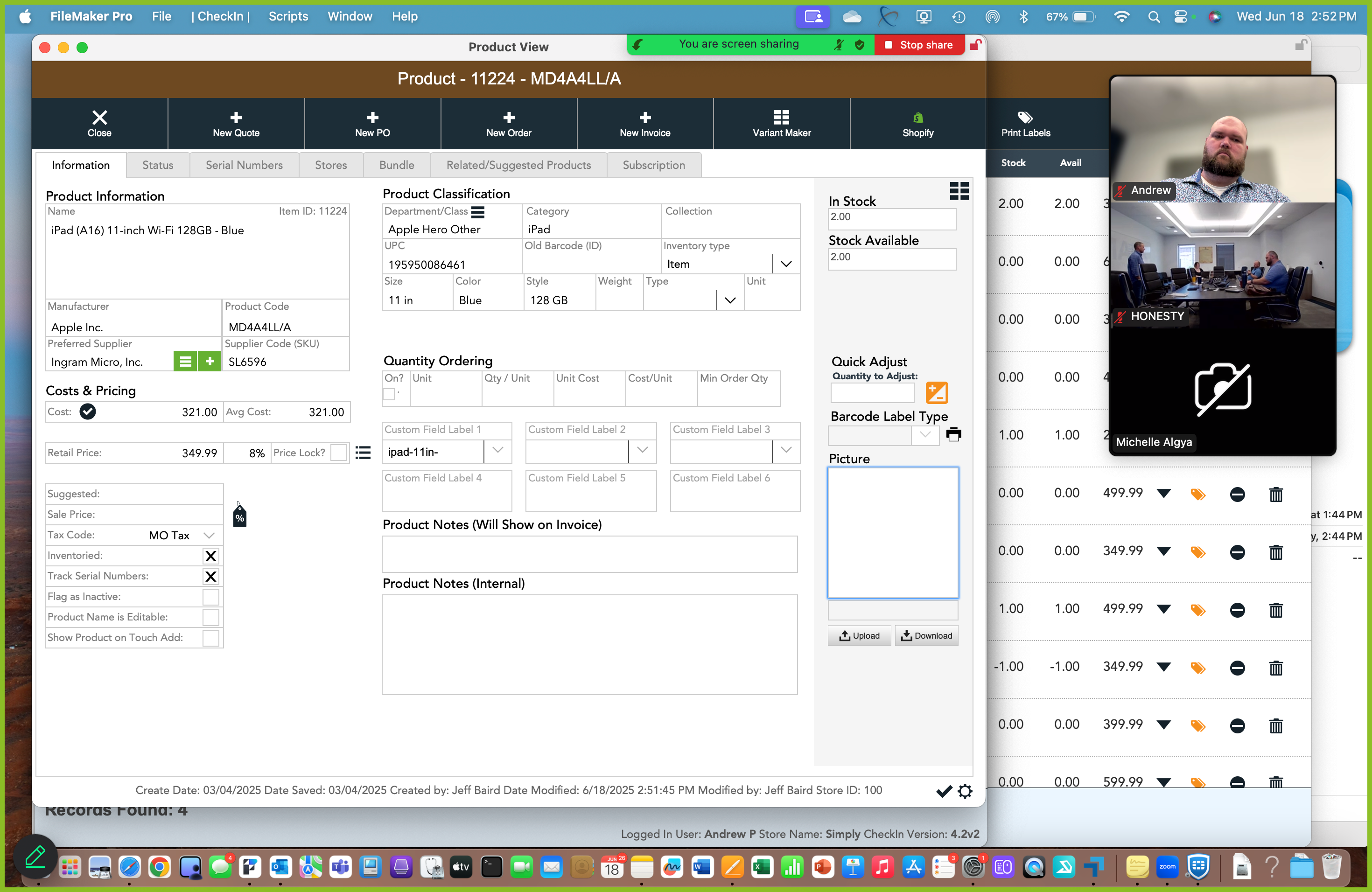Open Shopify from the toolbar
Screen dimensions: 1372x892
tap(917, 123)
